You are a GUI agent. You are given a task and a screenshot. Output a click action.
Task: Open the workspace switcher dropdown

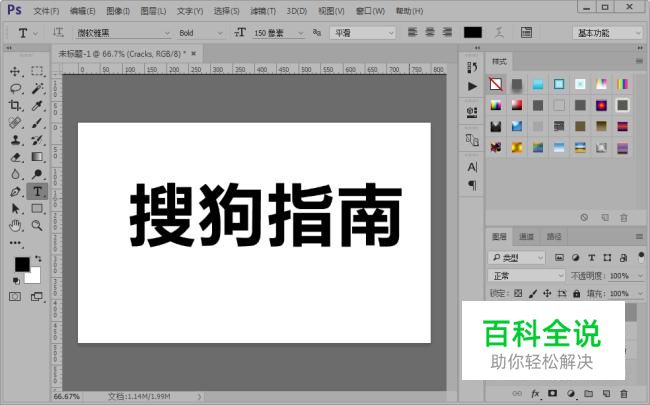(608, 33)
